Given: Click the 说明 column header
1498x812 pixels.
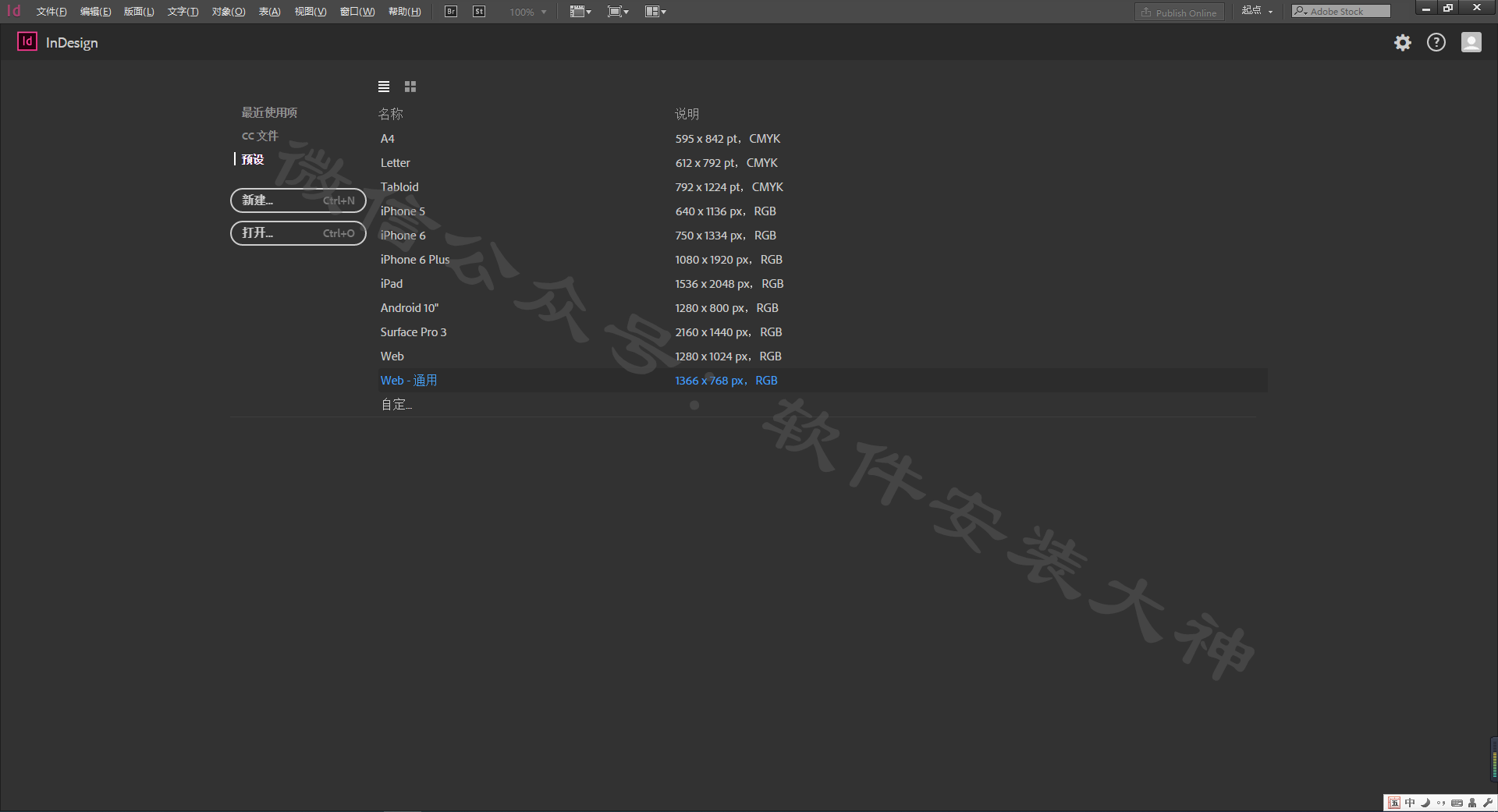Looking at the screenshot, I should pyautogui.click(x=687, y=114).
